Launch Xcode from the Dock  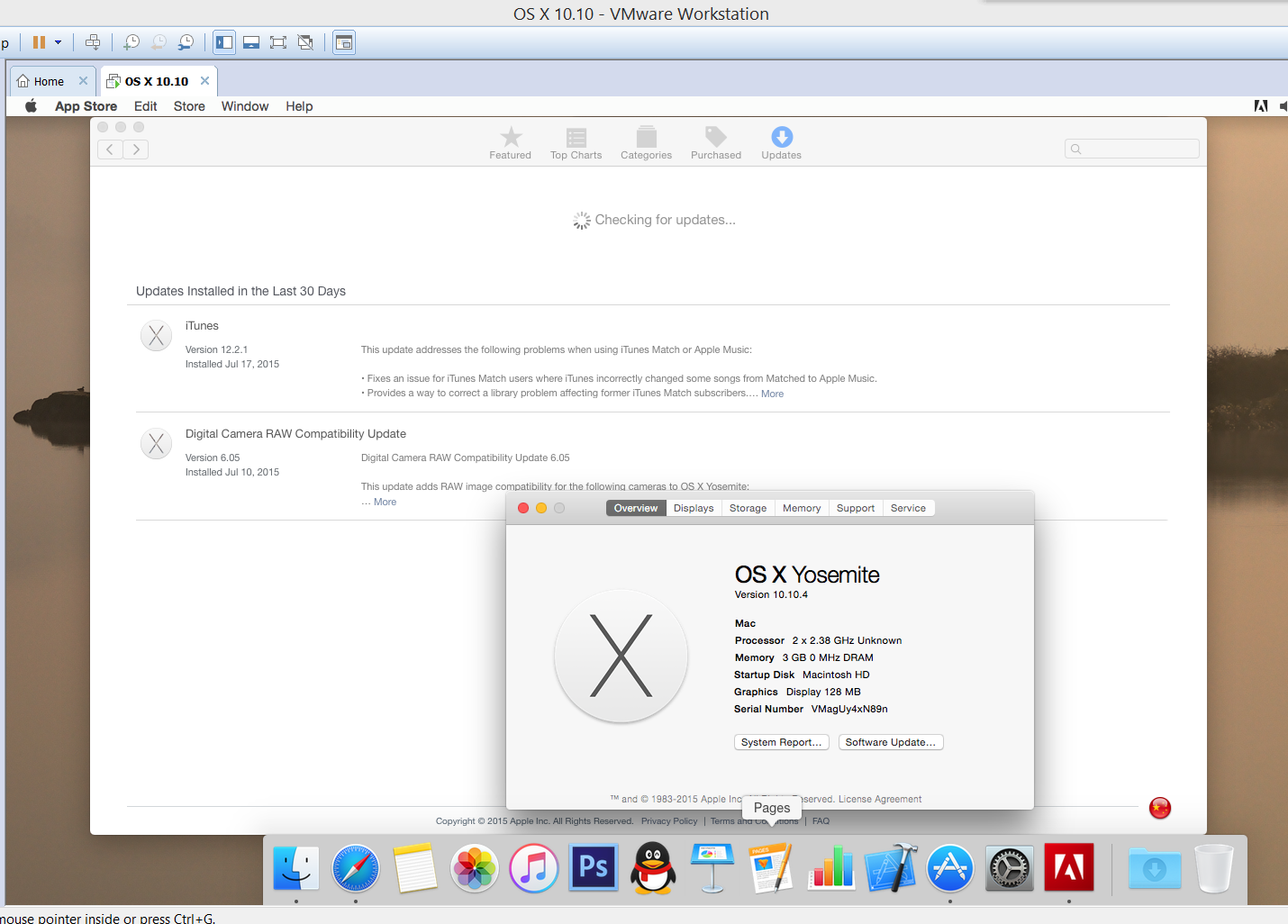[891, 868]
